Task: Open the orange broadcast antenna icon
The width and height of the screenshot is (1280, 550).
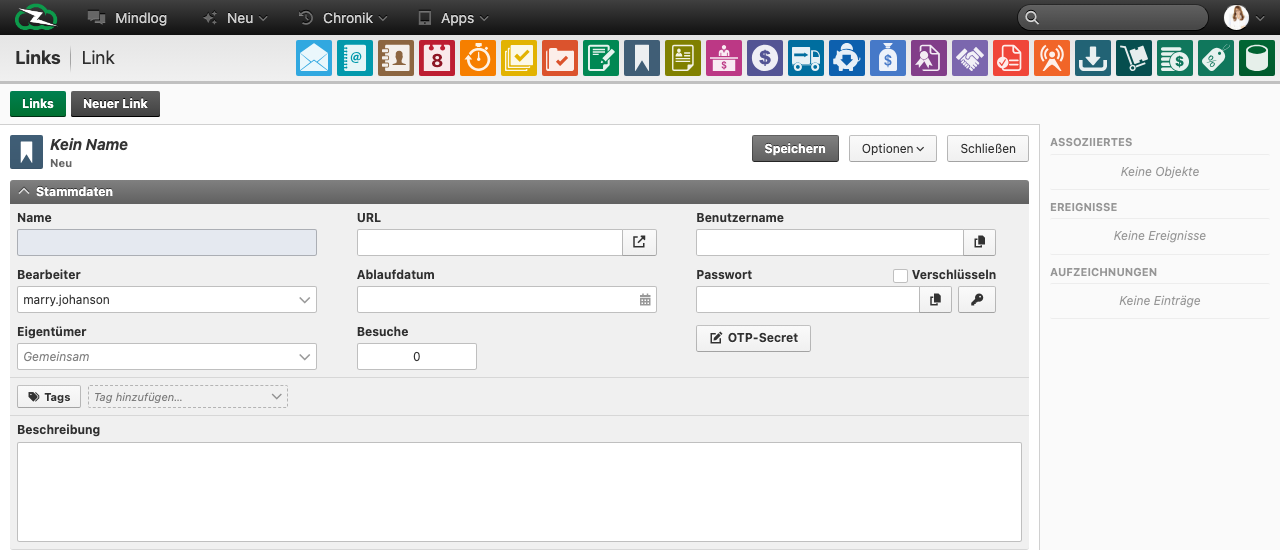Action: [1052, 58]
